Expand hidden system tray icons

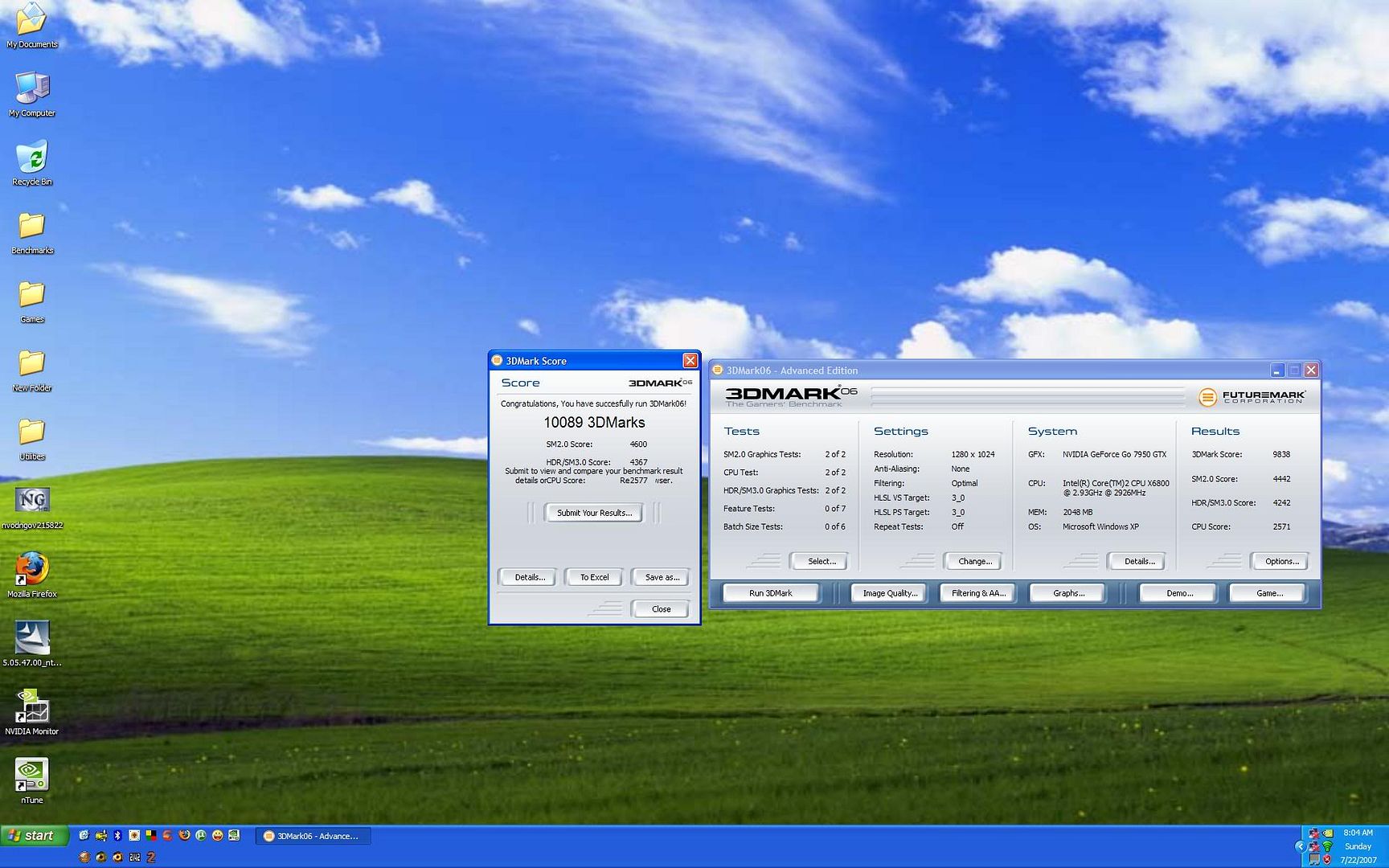pyautogui.click(x=1301, y=846)
